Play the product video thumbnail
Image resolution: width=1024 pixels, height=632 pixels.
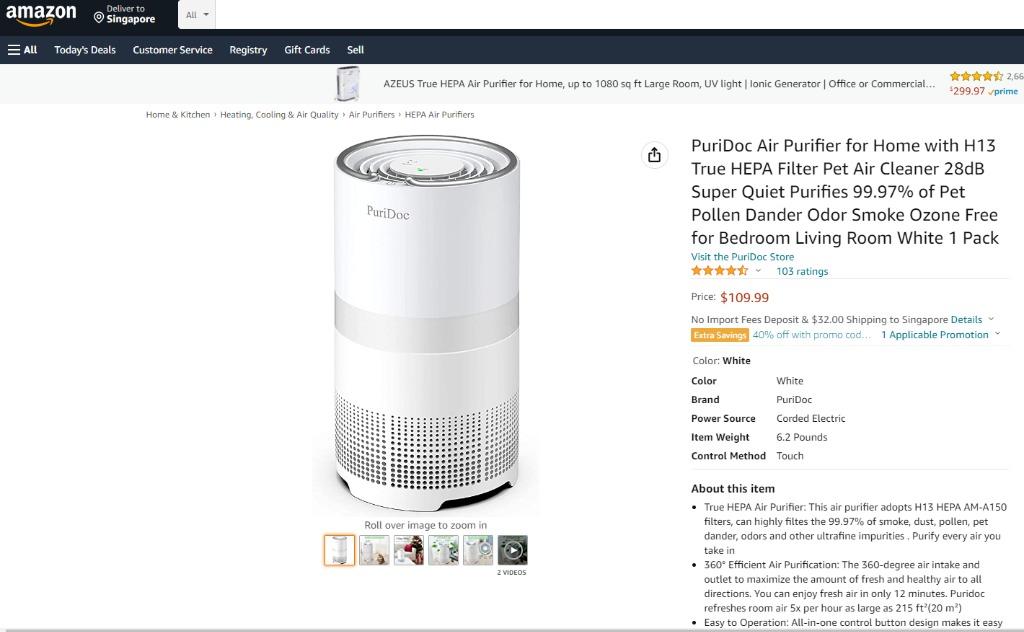(512, 550)
